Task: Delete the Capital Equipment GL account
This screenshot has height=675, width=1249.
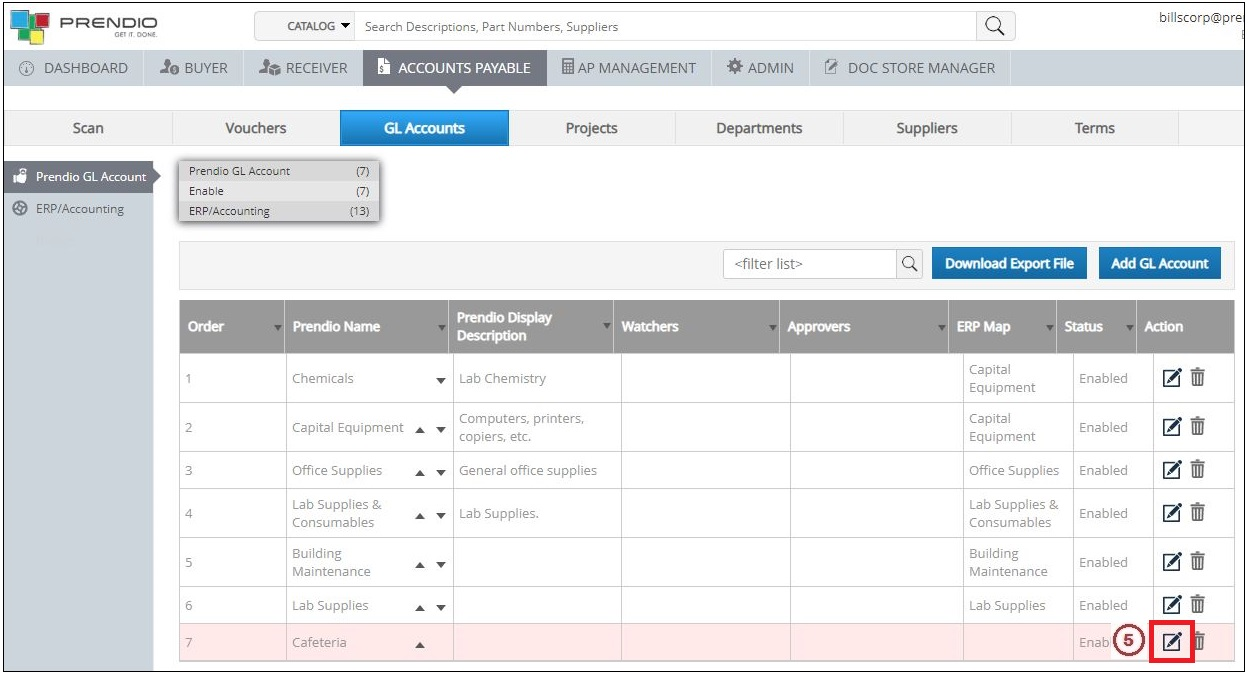Action: [1197, 426]
